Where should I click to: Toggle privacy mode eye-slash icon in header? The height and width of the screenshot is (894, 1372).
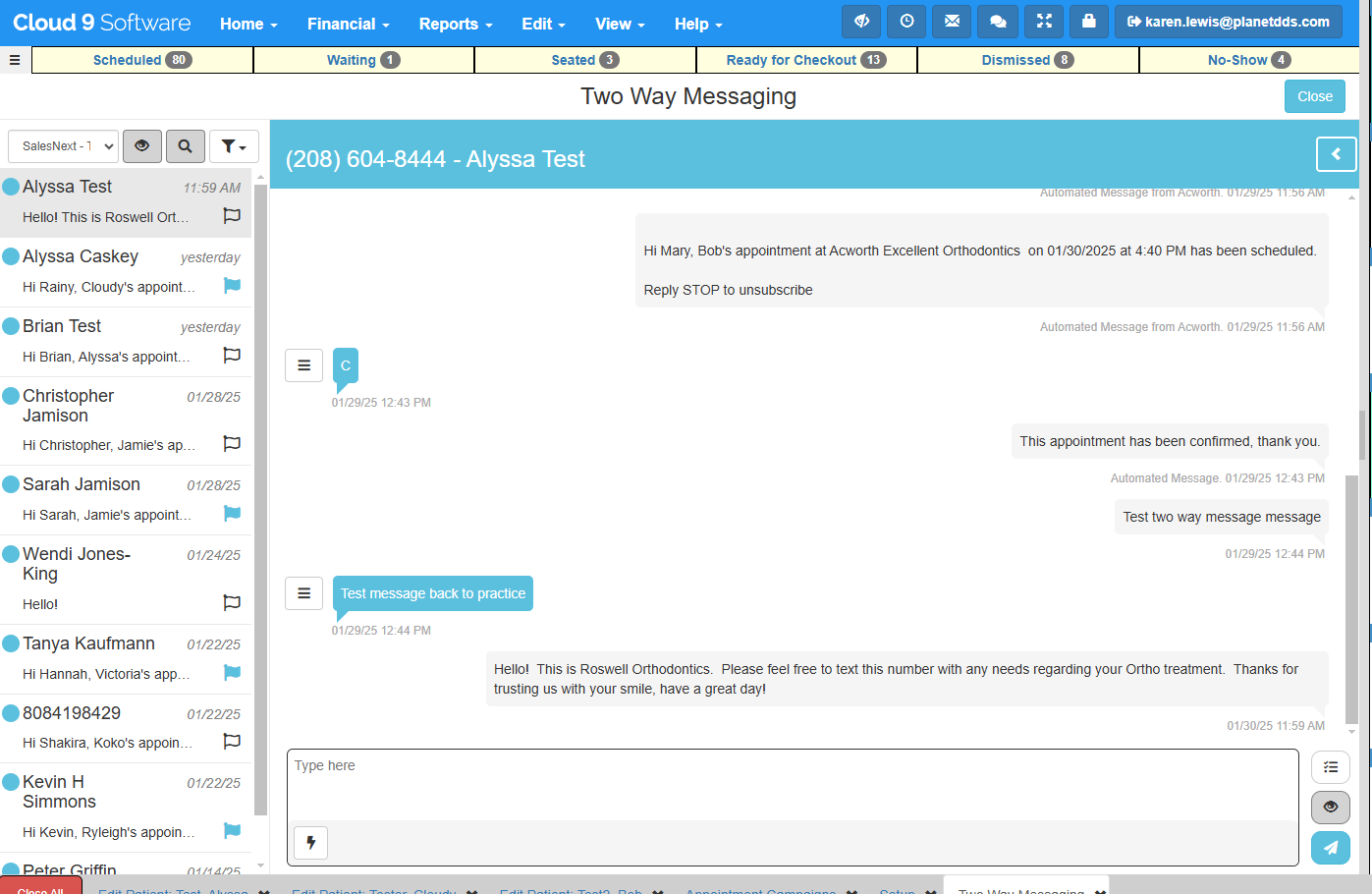(x=861, y=21)
